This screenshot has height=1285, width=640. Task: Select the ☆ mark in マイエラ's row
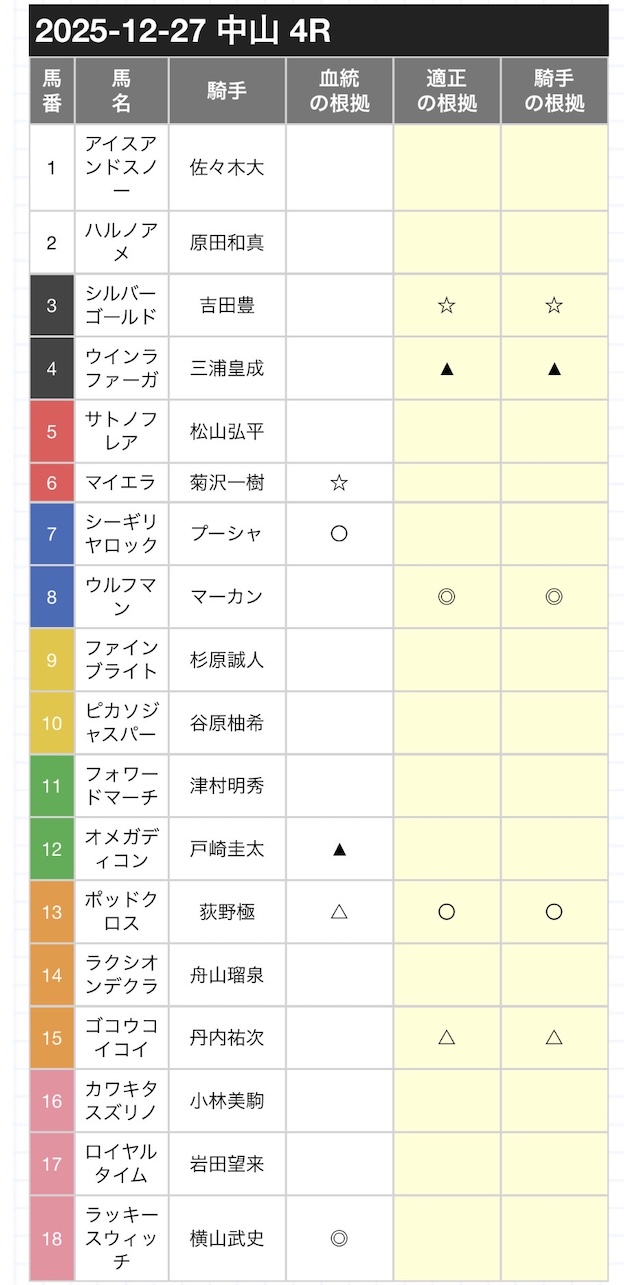[x=339, y=483]
